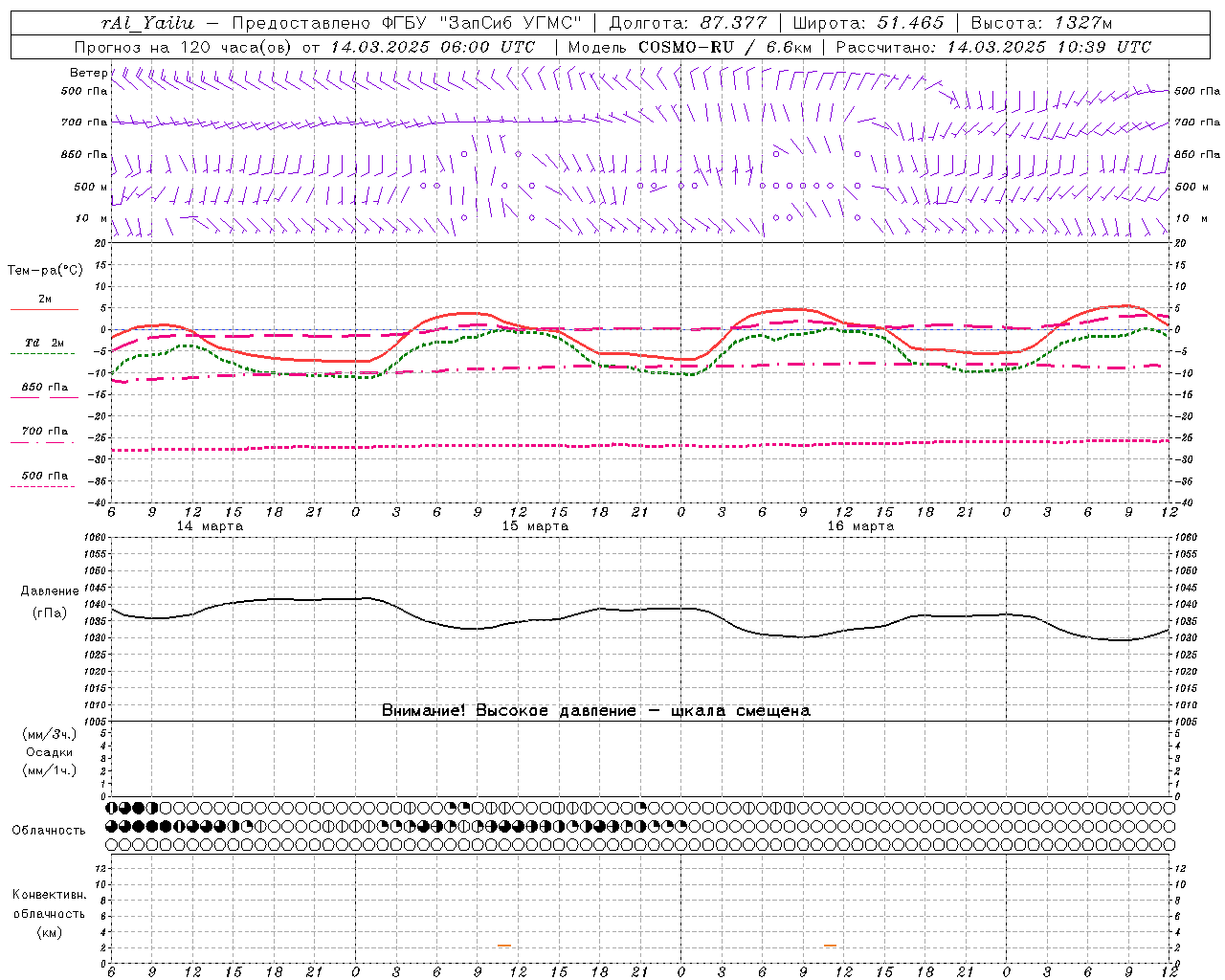Click the dotted line sample under 500 гПа legend
The height and width of the screenshot is (980, 1225).
[x=42, y=486]
